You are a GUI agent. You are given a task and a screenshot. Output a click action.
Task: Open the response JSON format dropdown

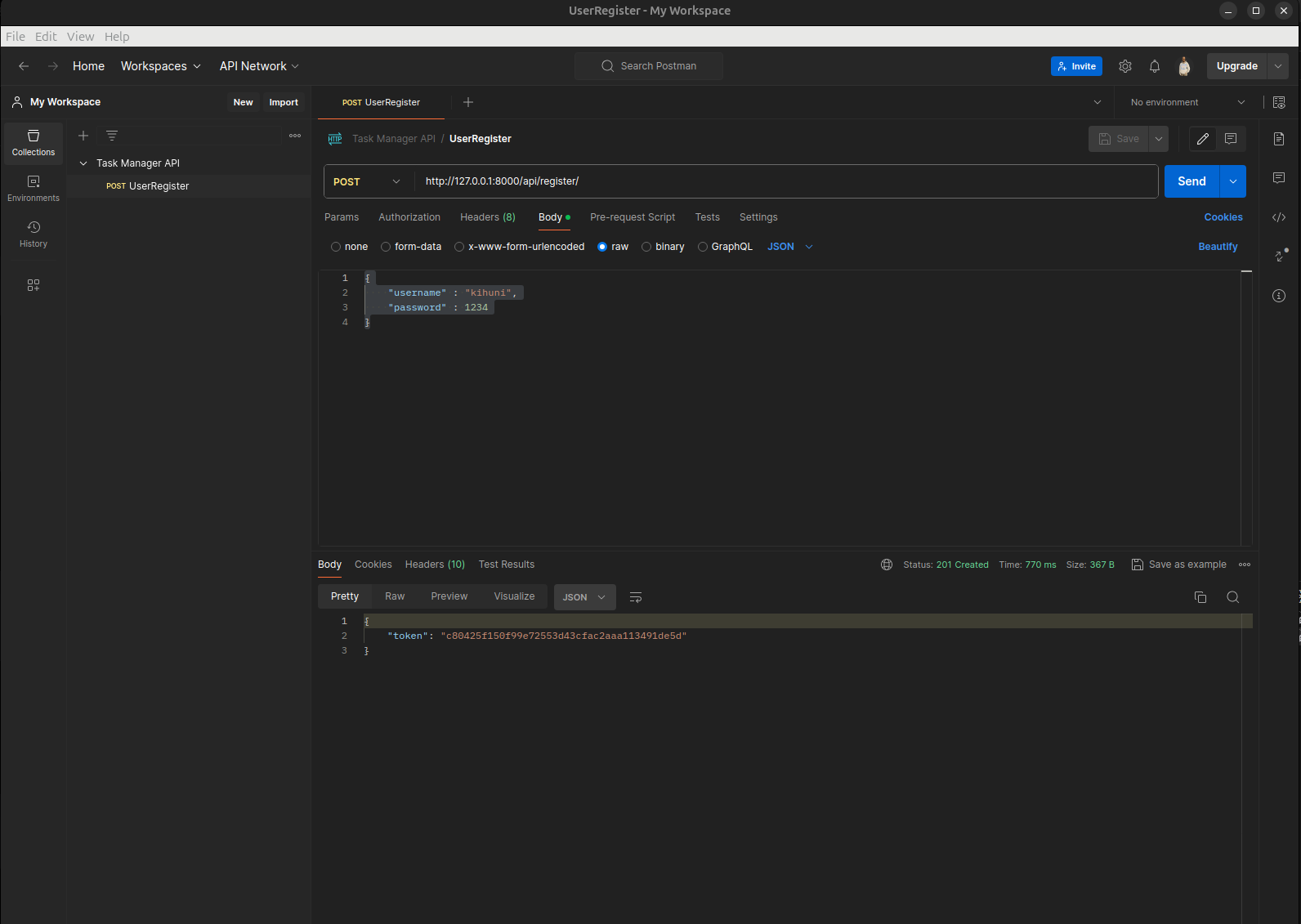tap(584, 597)
